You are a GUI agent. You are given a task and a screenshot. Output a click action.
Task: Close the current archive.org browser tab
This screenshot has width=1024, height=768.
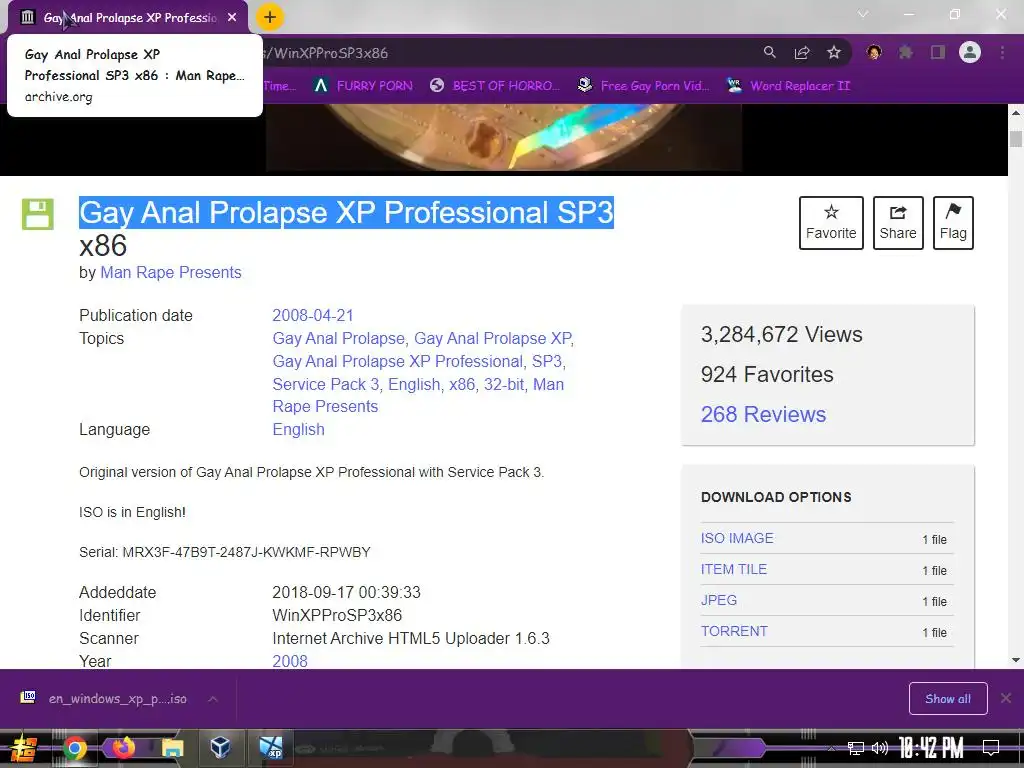click(x=232, y=18)
